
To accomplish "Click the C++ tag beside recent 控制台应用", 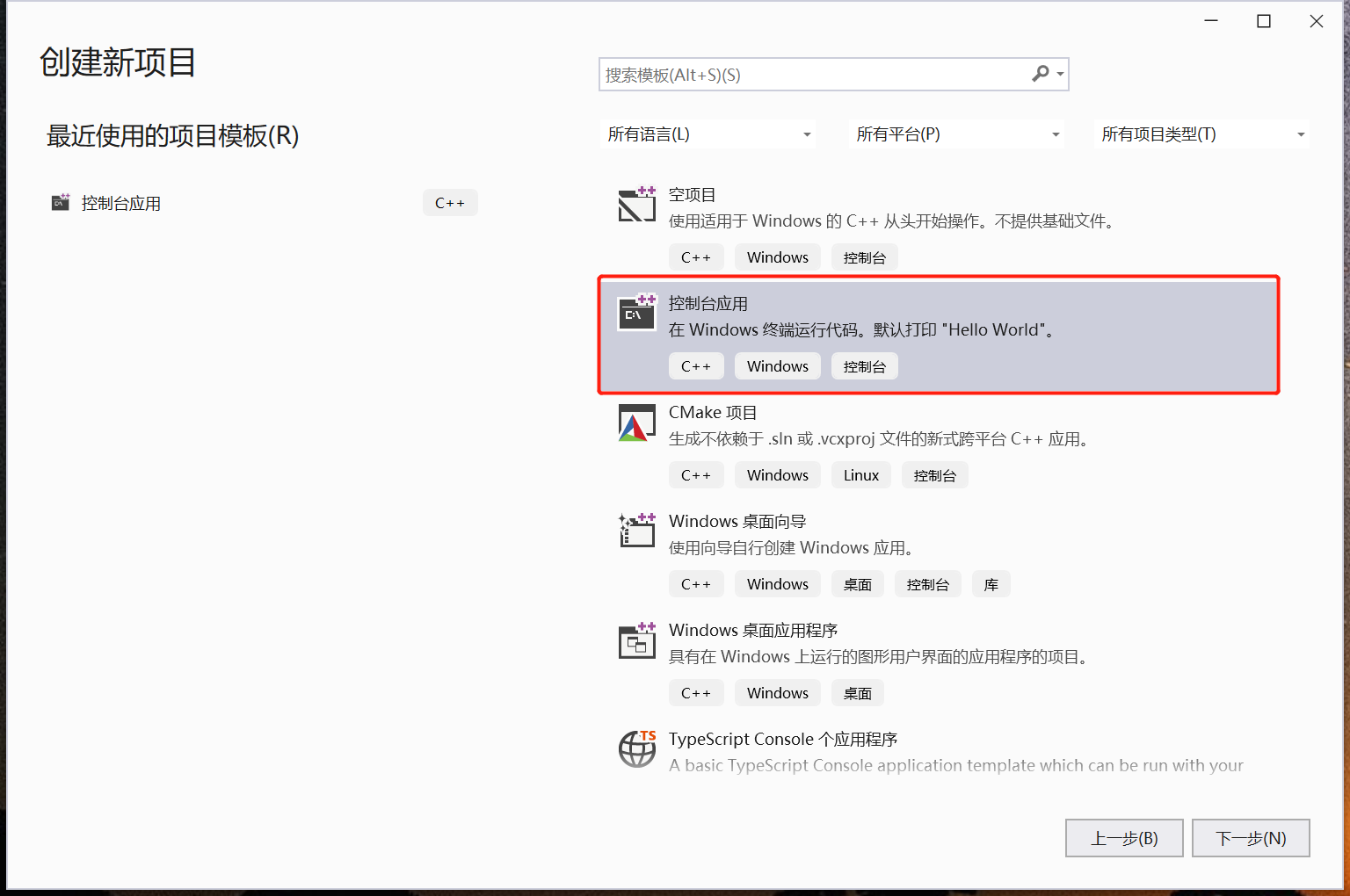I will tap(450, 203).
